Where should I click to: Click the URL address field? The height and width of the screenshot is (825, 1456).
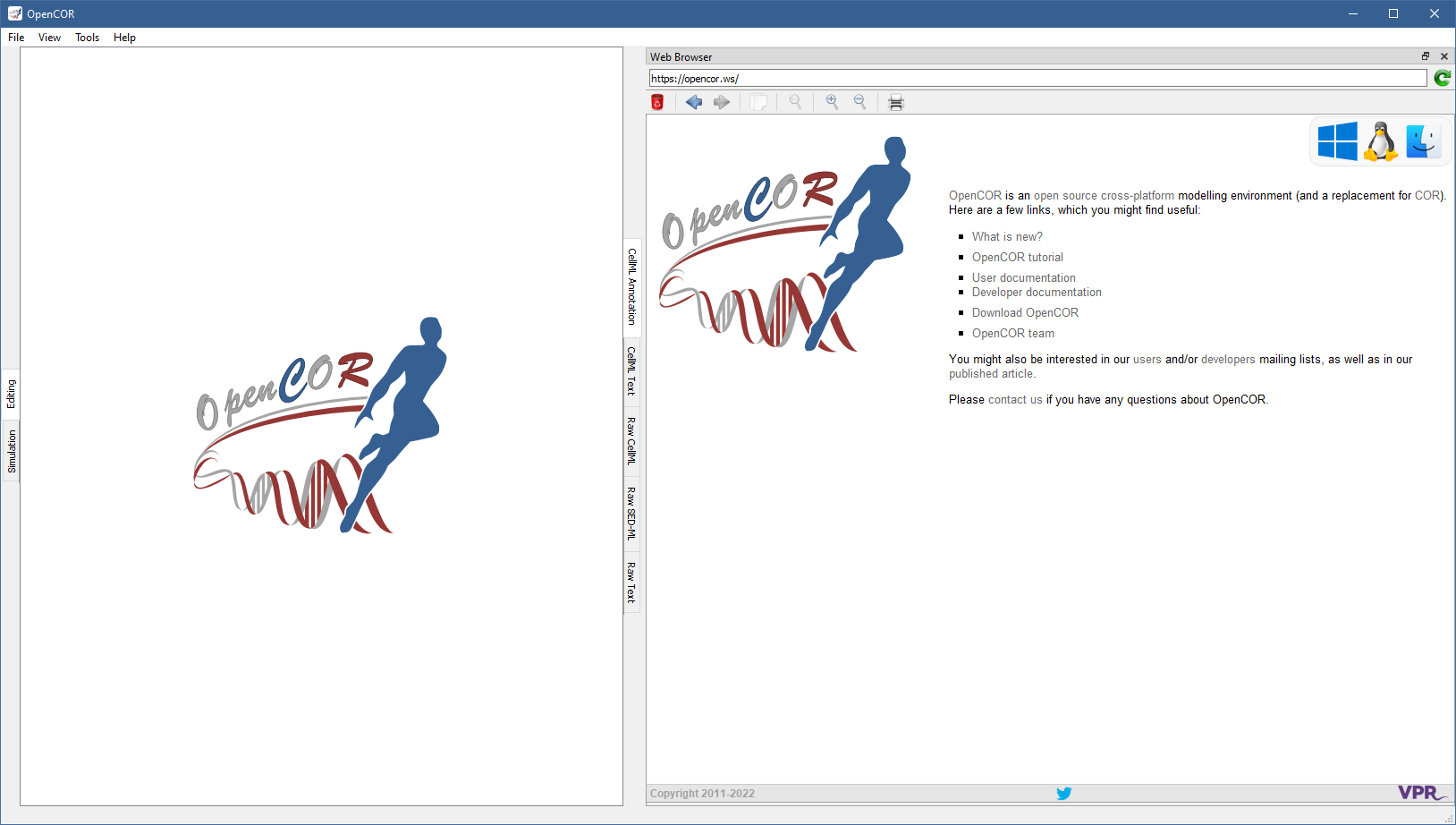1037,79
